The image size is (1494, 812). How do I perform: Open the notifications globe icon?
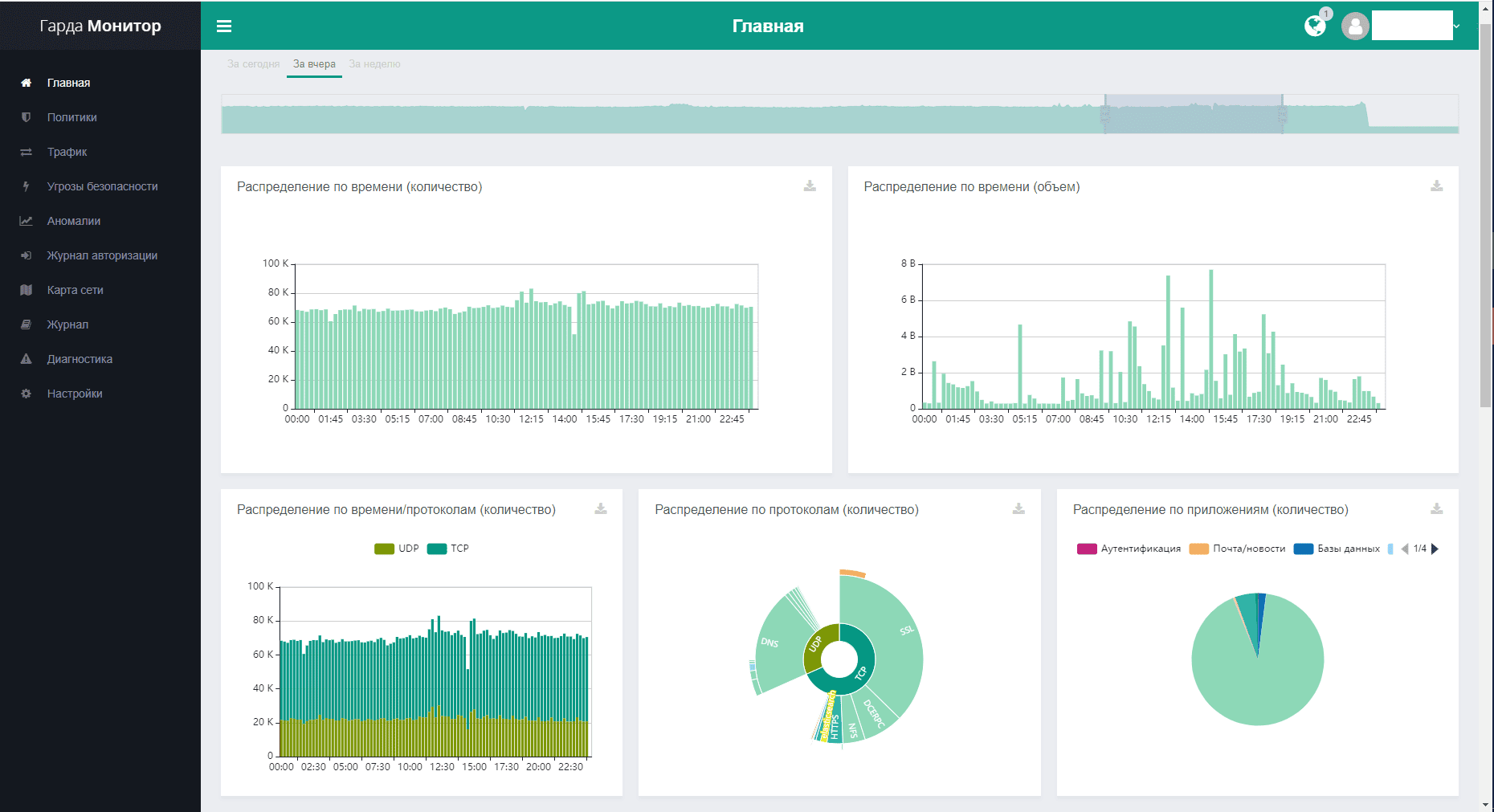pyautogui.click(x=1315, y=27)
